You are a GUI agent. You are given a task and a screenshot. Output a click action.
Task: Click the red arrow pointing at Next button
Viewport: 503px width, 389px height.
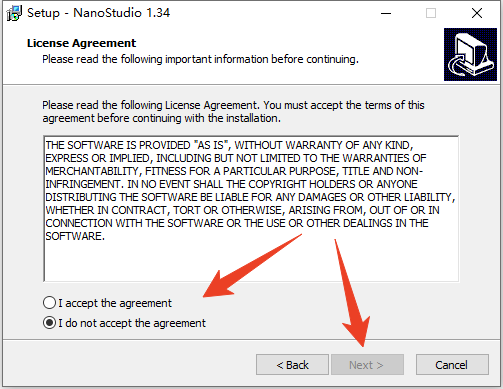(353, 293)
